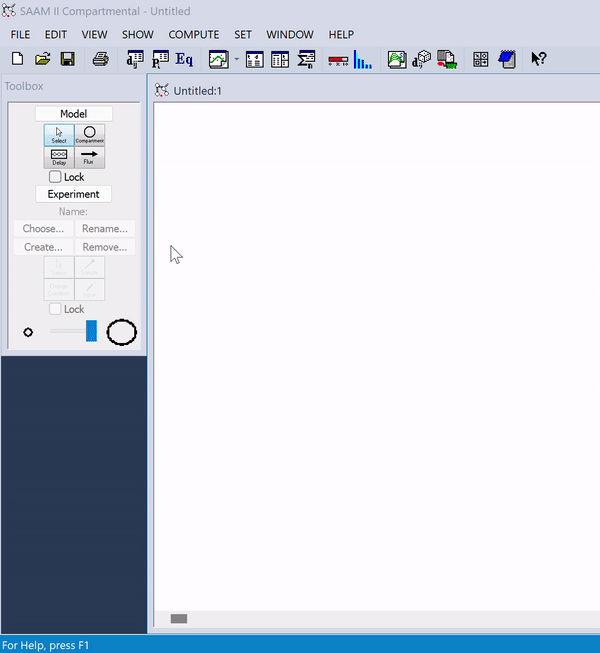The height and width of the screenshot is (653, 600).
Task: Toggle the Lock checkbox under Model
Action: (55, 177)
